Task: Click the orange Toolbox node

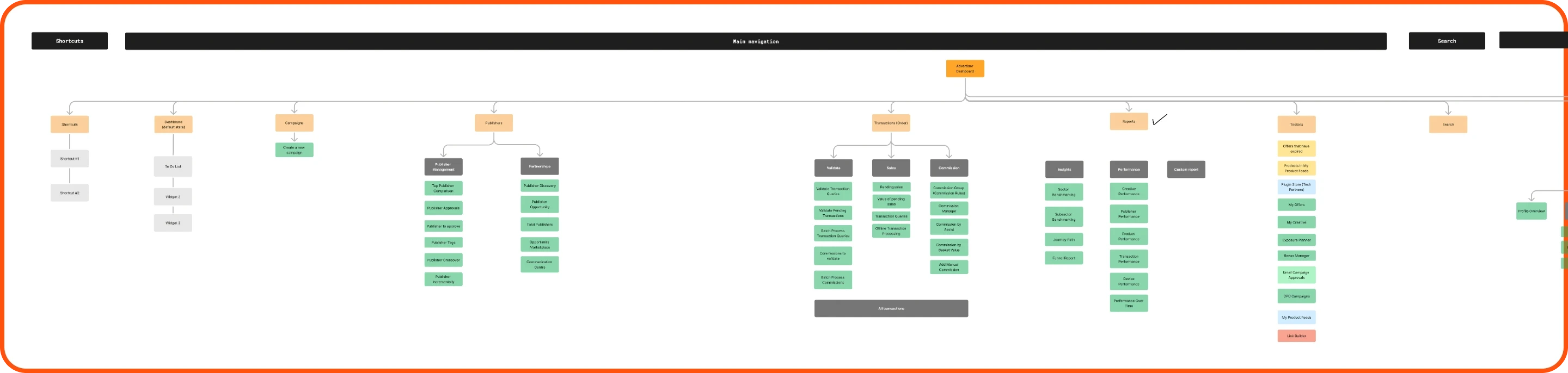Action: (1296, 125)
